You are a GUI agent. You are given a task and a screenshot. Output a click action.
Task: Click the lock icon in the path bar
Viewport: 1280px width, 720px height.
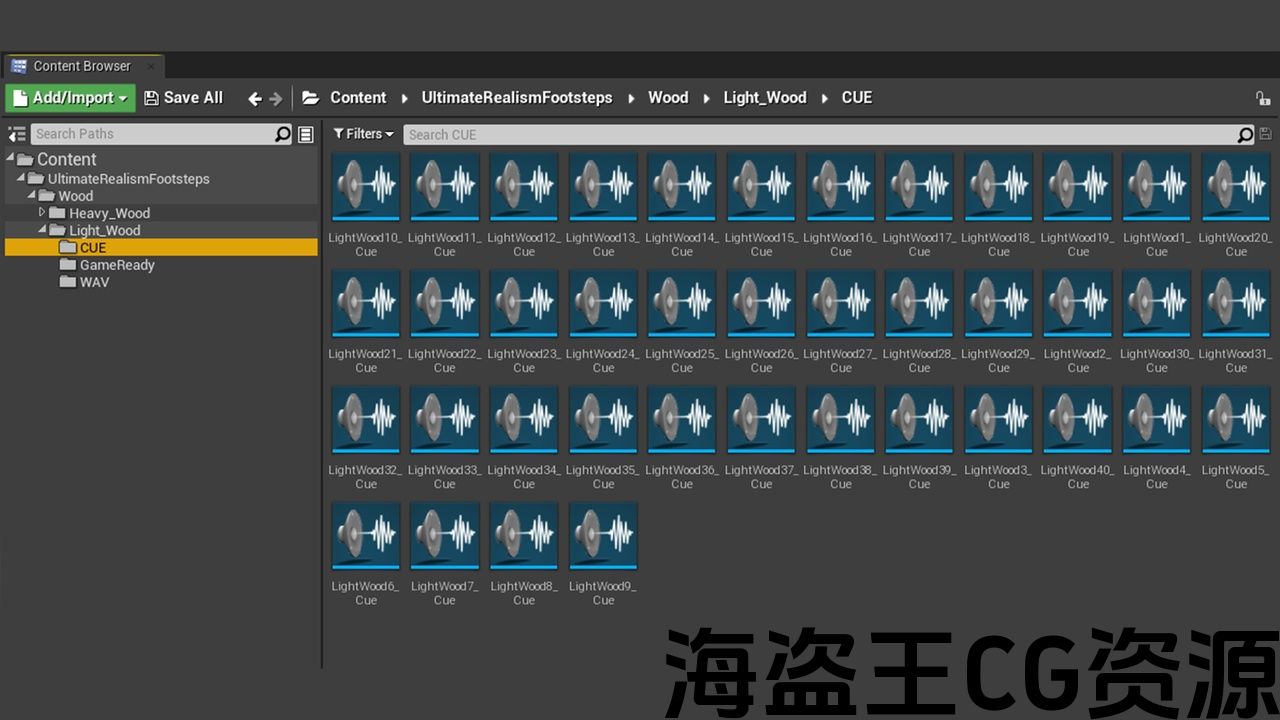1263,98
